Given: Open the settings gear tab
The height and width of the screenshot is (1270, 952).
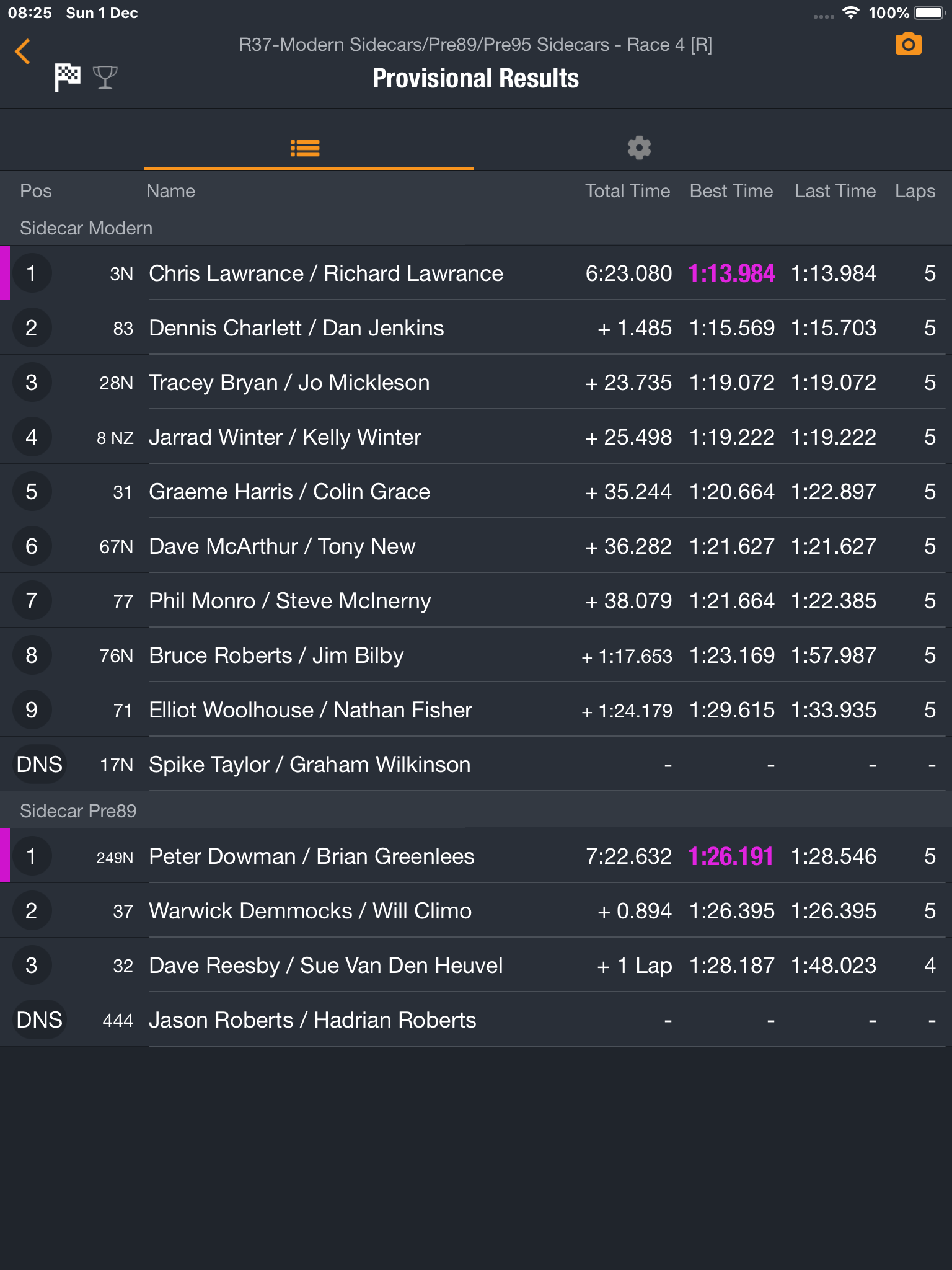Looking at the screenshot, I should click(x=639, y=148).
